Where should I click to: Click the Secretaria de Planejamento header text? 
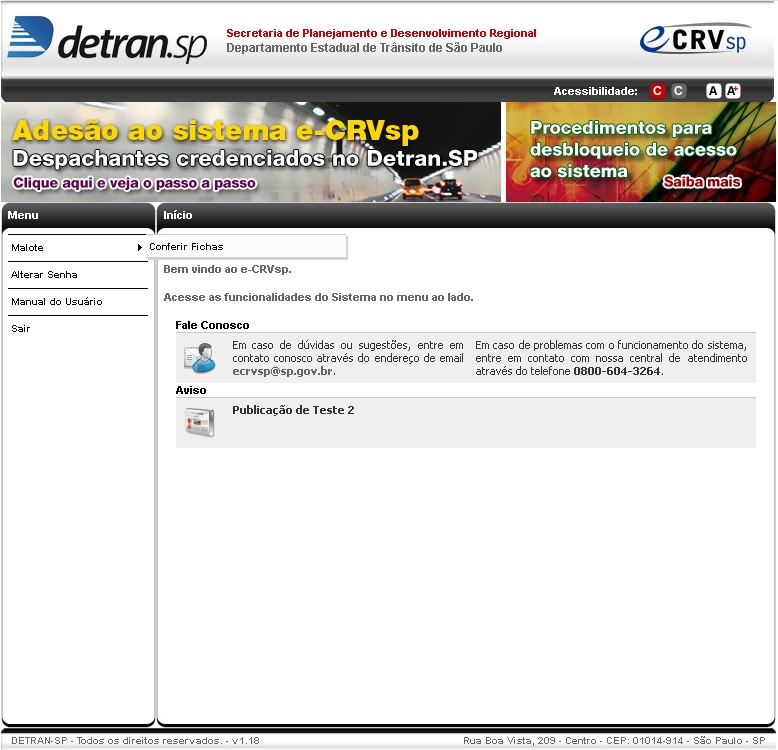[x=381, y=33]
